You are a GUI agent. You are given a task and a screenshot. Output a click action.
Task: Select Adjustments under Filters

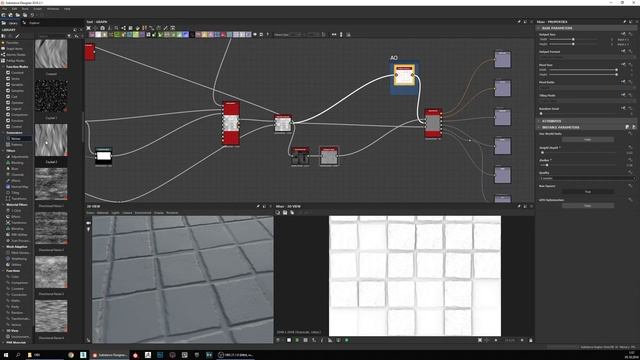click(x=20, y=157)
